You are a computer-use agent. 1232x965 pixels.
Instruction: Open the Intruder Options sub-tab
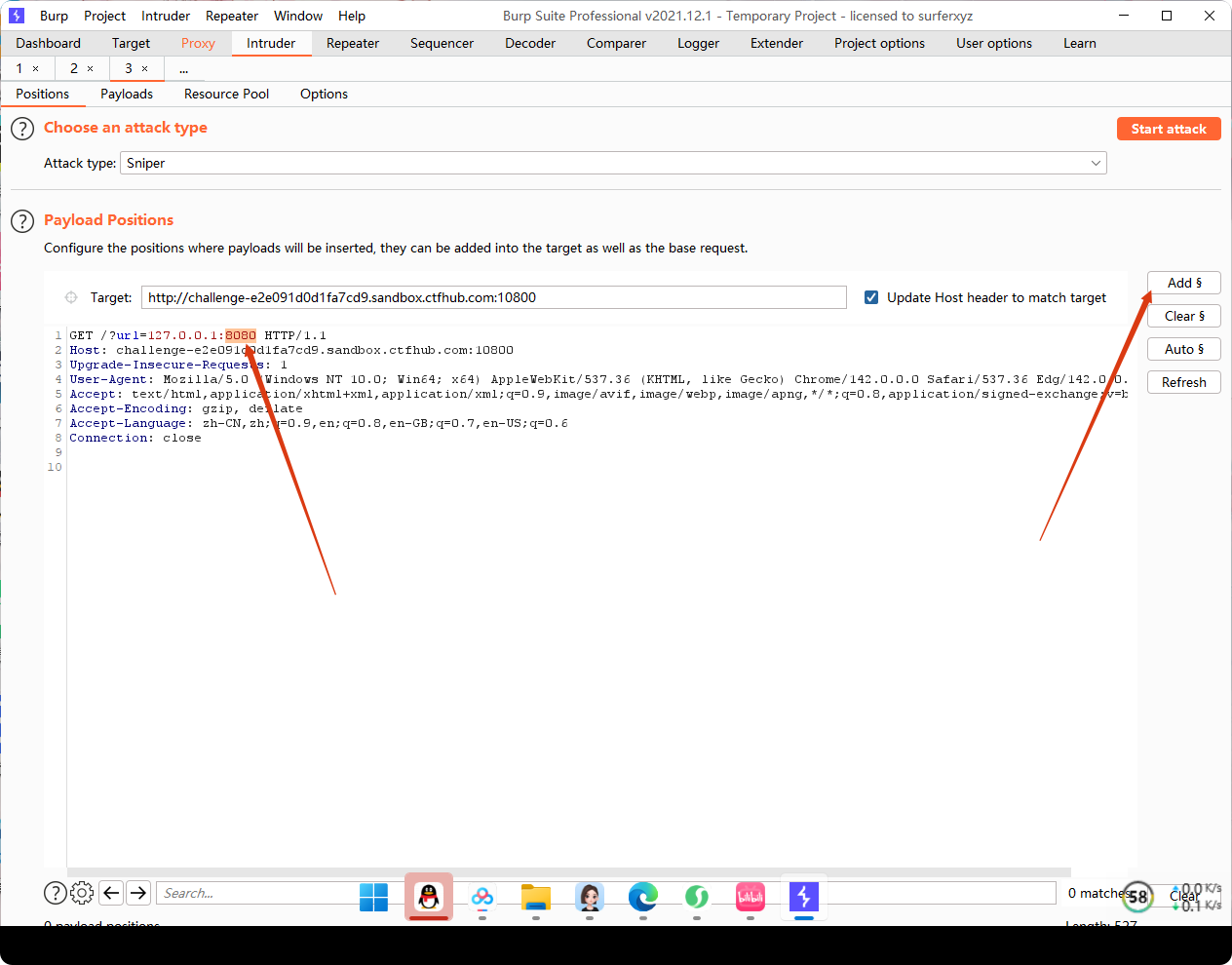[x=324, y=94]
